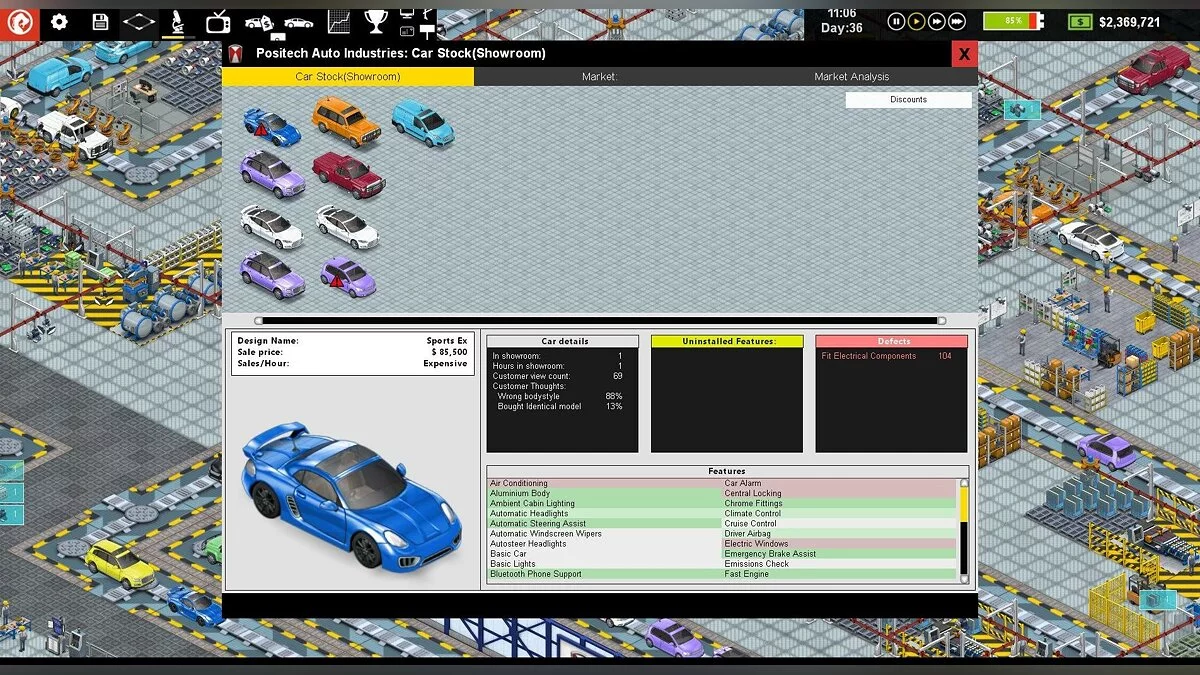This screenshot has height=675, width=1200.
Task: Open research with the microscope icon
Action: click(x=176, y=21)
